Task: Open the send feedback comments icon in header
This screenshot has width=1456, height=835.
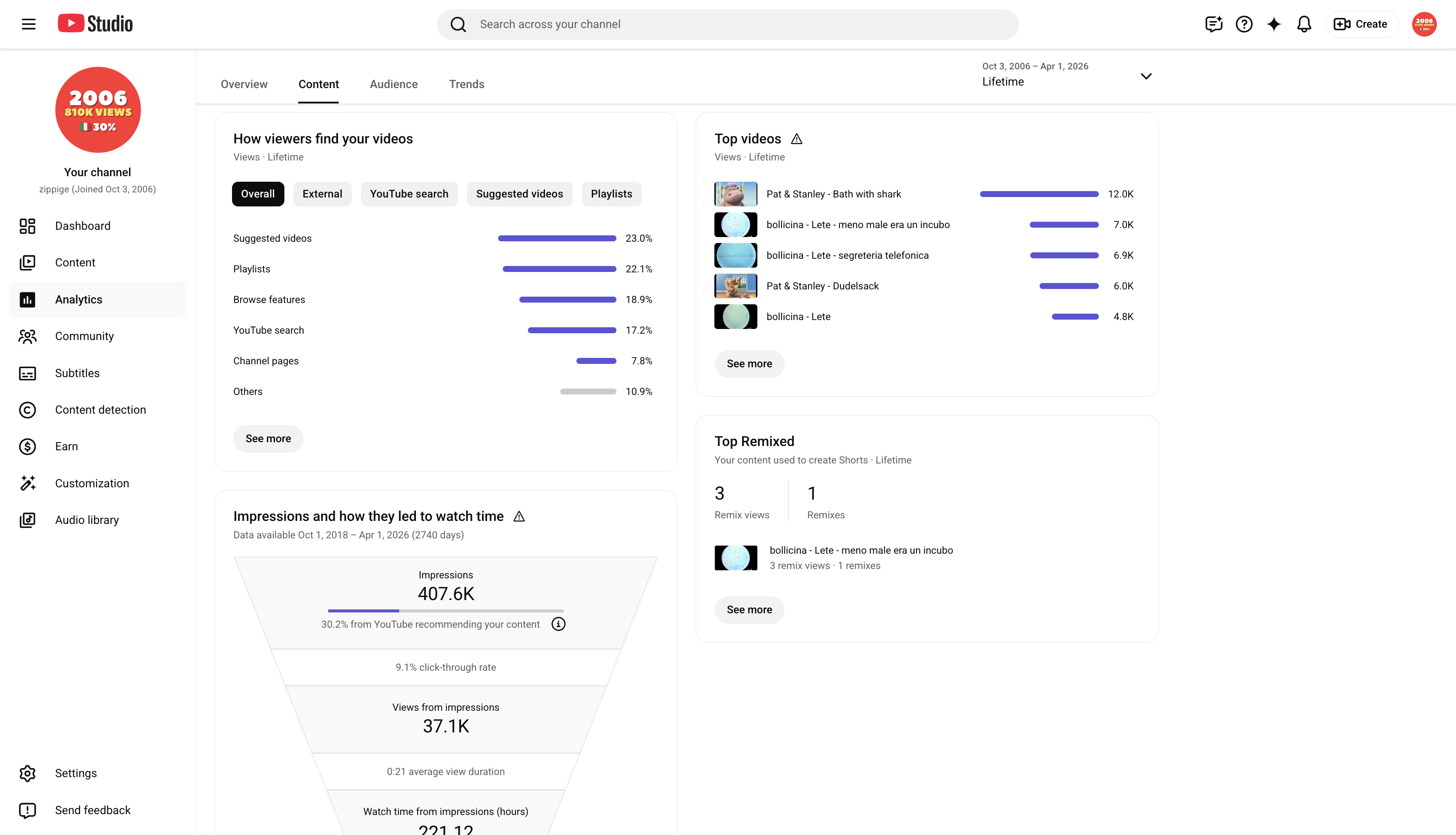Action: click(1213, 24)
